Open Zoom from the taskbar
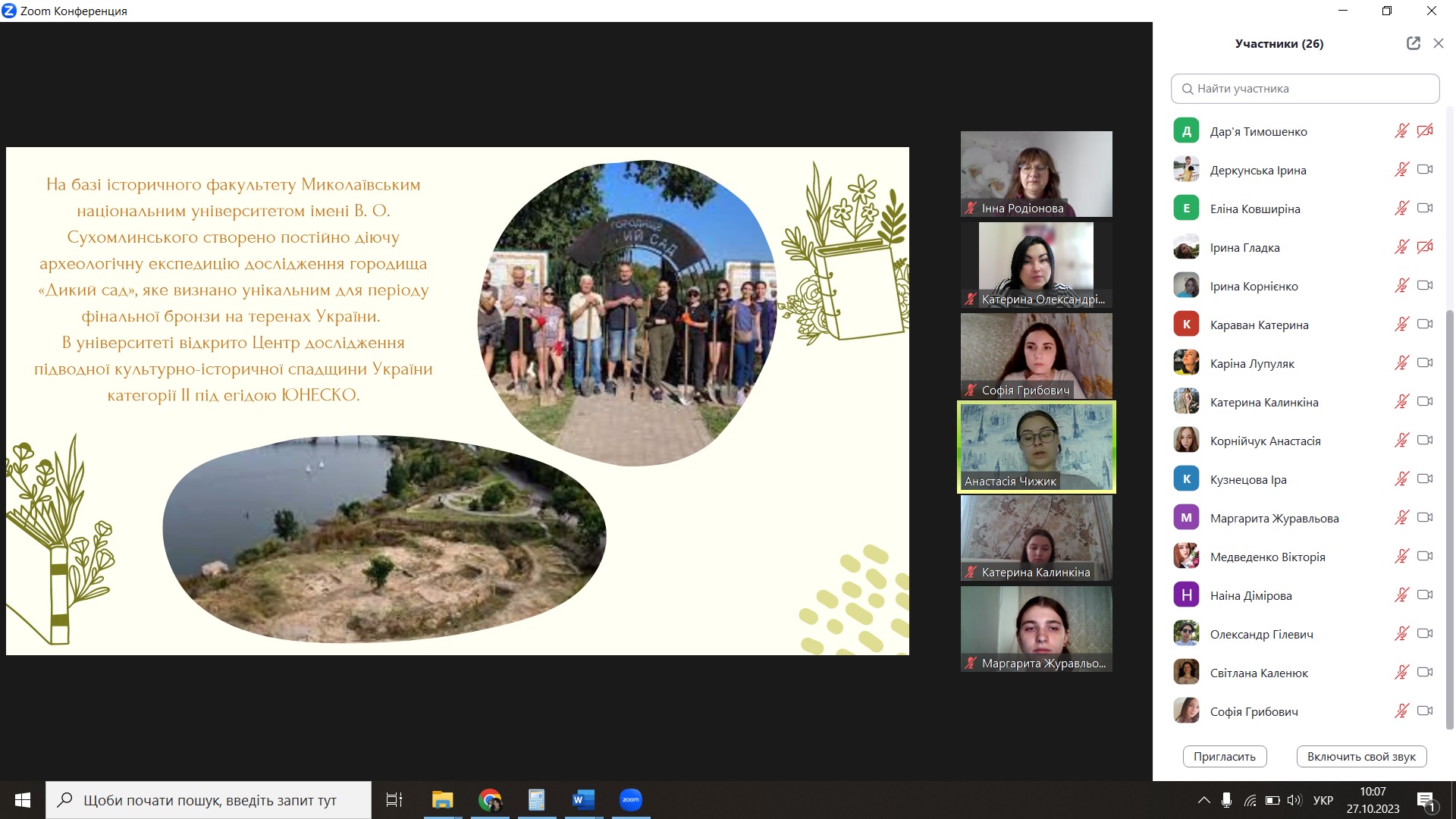The image size is (1456, 819). (x=630, y=800)
